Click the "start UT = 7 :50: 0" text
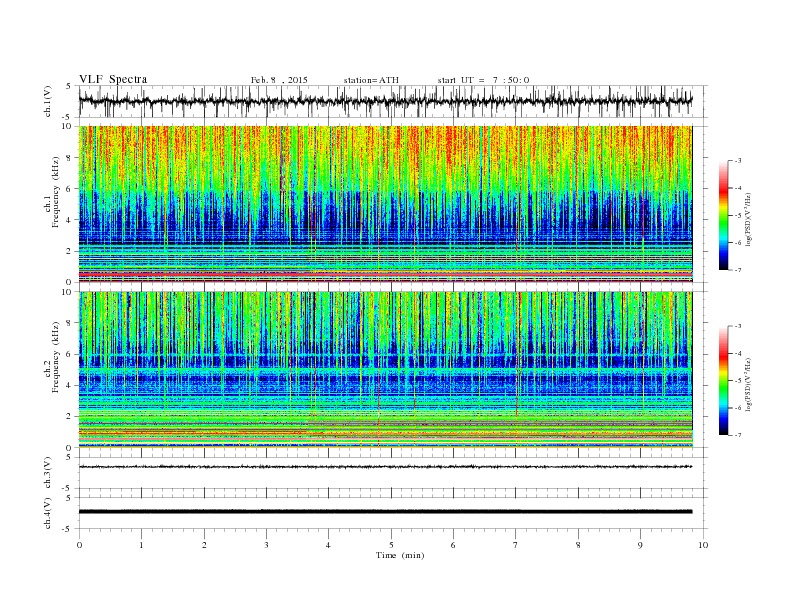The image size is (792, 612). (483, 80)
